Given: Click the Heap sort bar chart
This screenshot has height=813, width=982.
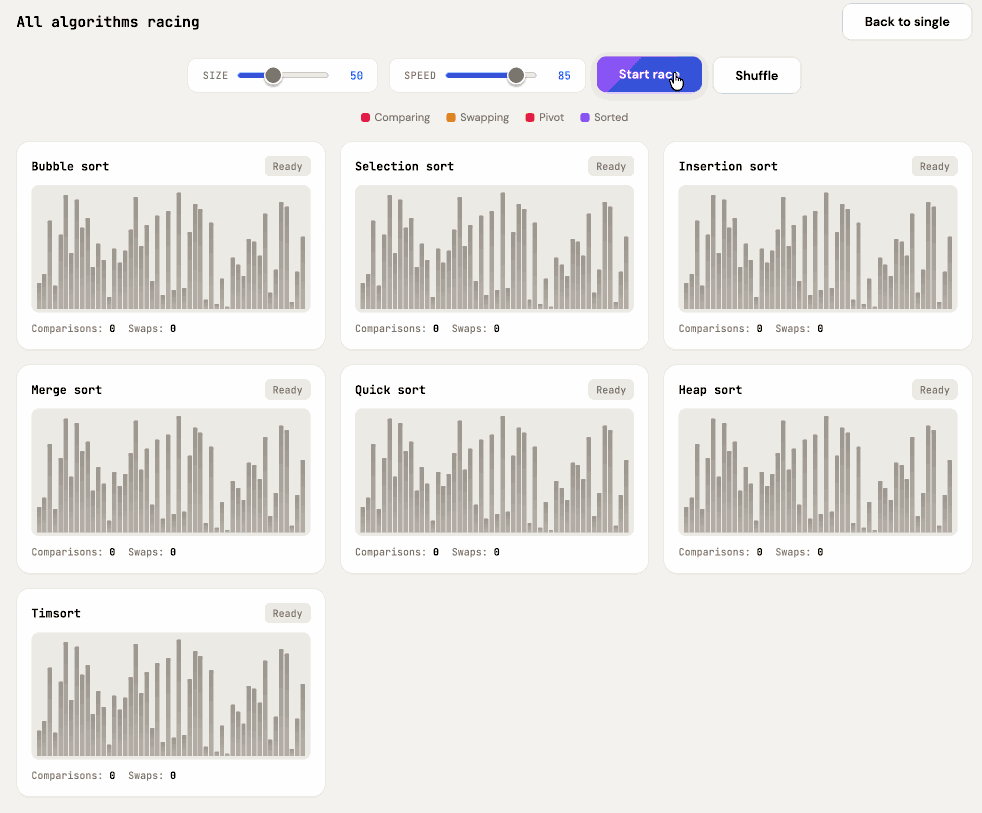Looking at the screenshot, I should pos(817,470).
